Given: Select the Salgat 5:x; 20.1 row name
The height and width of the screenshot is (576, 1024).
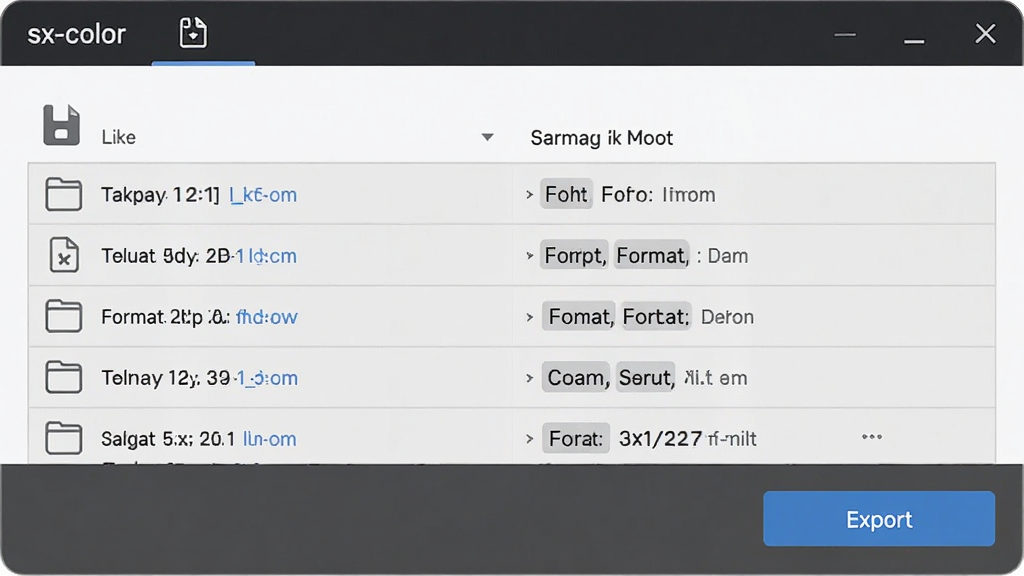Looking at the screenshot, I should click(x=168, y=439).
